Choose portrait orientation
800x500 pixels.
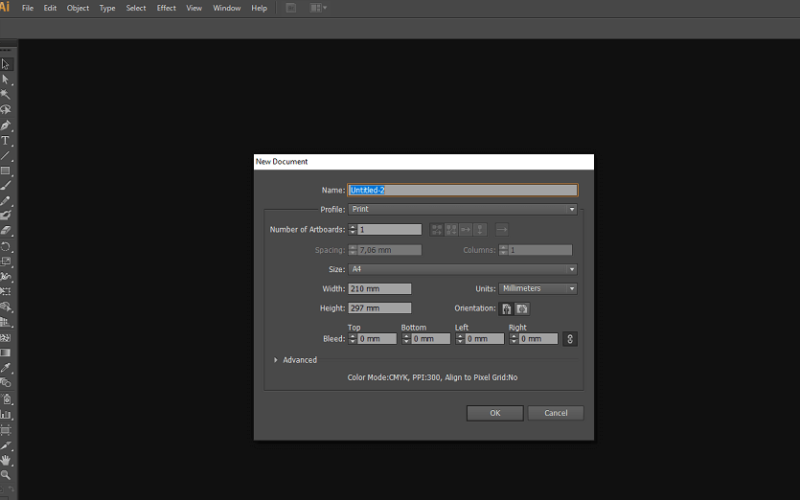click(x=507, y=309)
